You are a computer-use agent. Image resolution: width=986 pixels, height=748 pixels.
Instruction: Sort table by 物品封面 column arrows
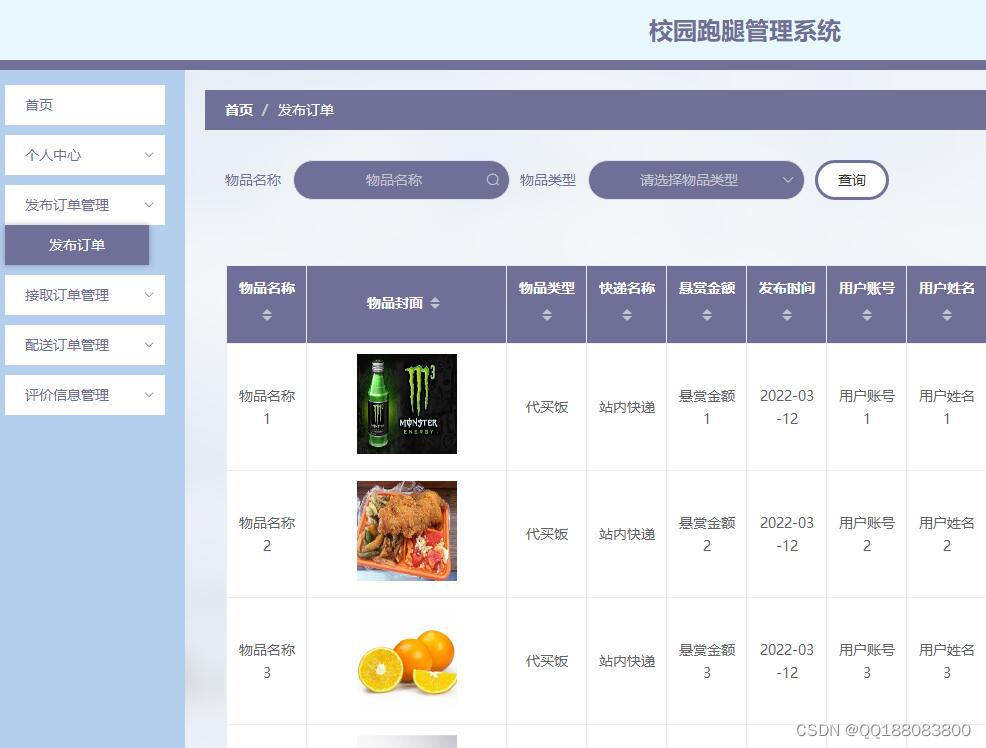pos(435,303)
